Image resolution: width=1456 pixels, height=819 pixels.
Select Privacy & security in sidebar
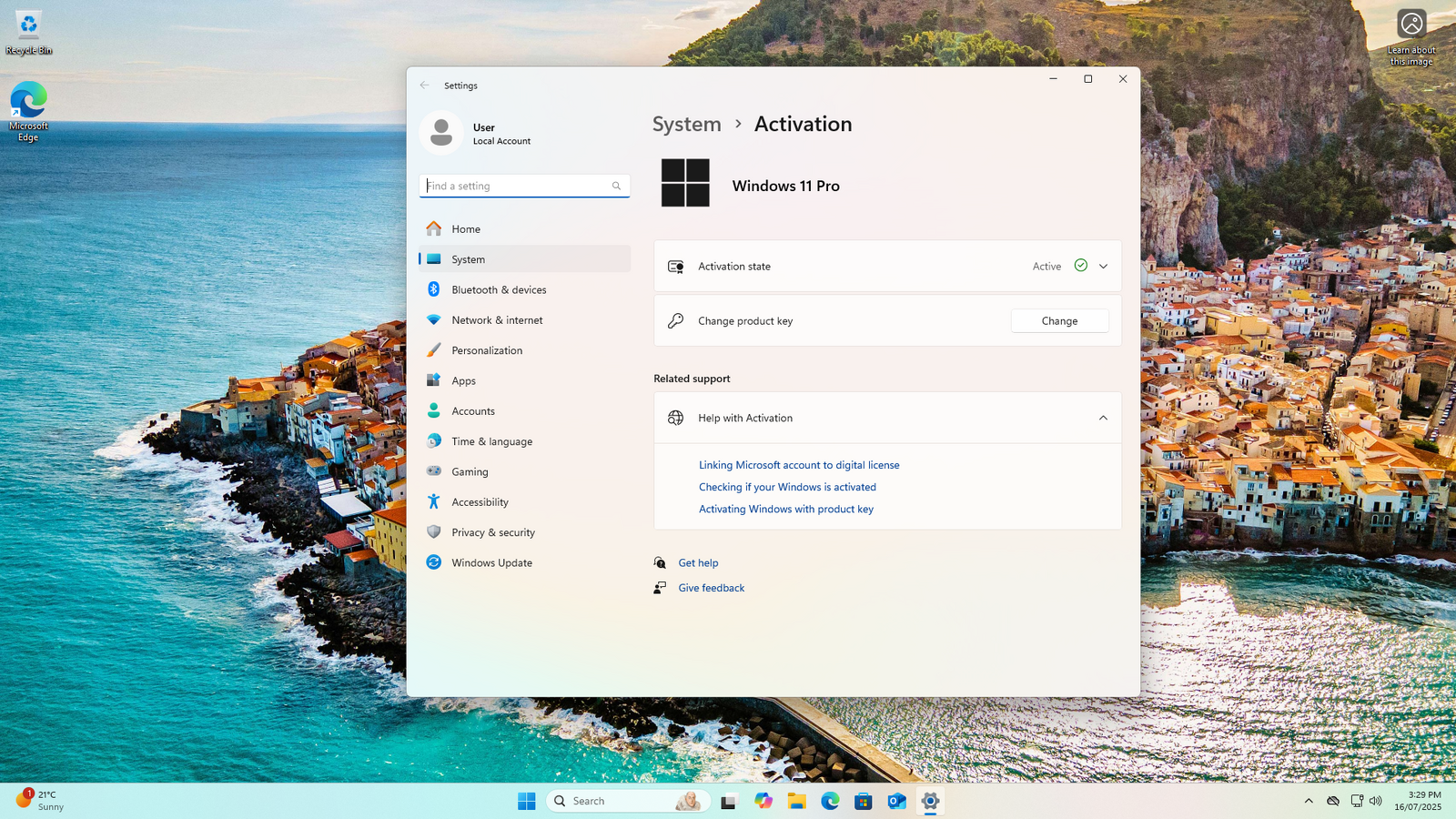(x=492, y=532)
